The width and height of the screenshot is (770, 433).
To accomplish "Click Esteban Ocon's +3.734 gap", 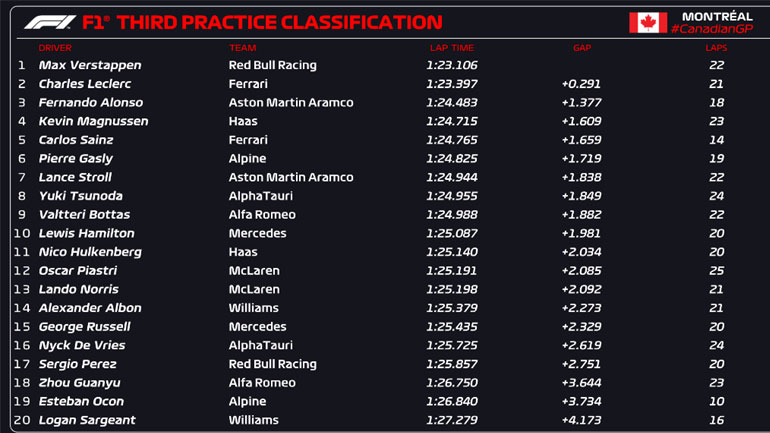I will coord(581,401).
